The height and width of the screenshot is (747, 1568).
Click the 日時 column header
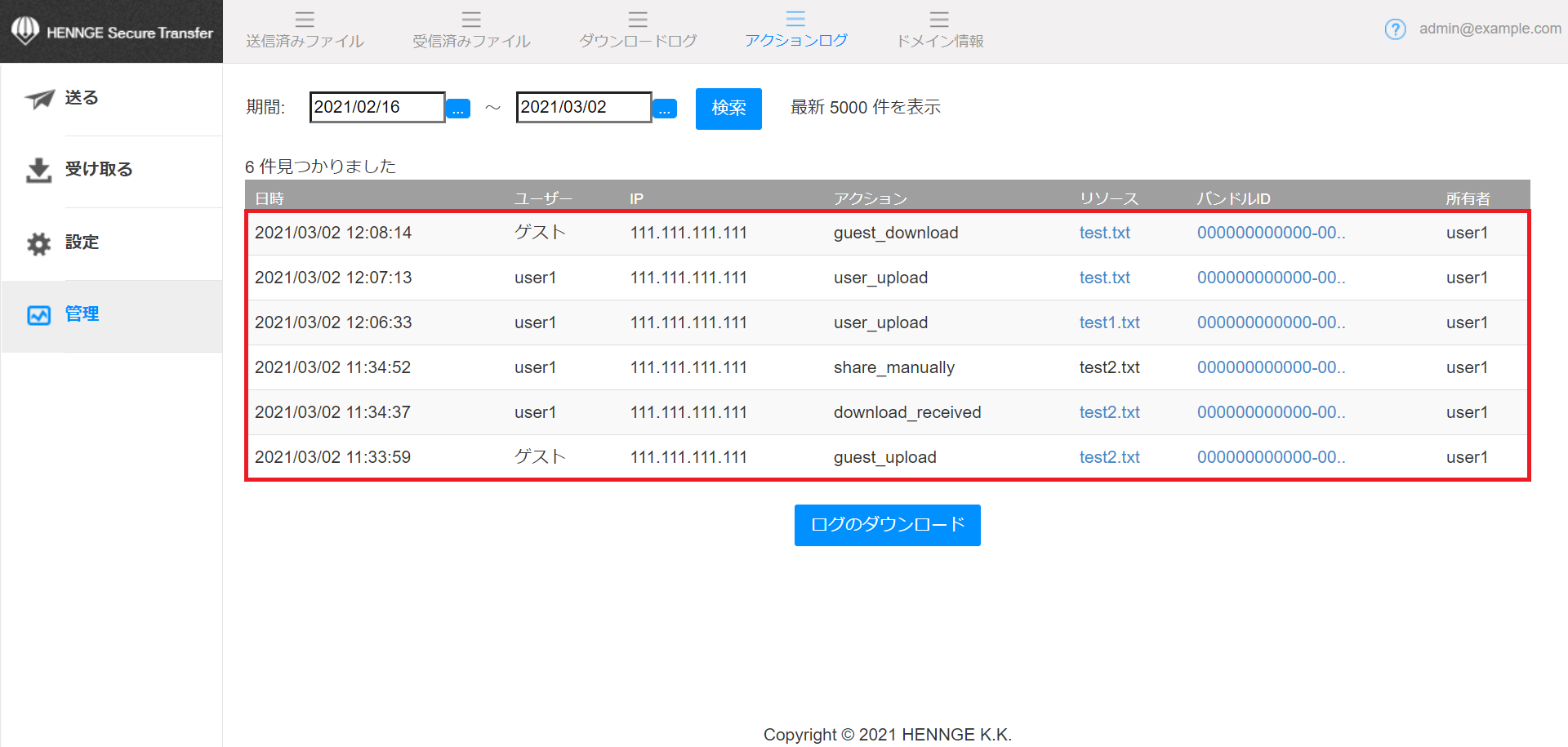pyautogui.click(x=269, y=198)
